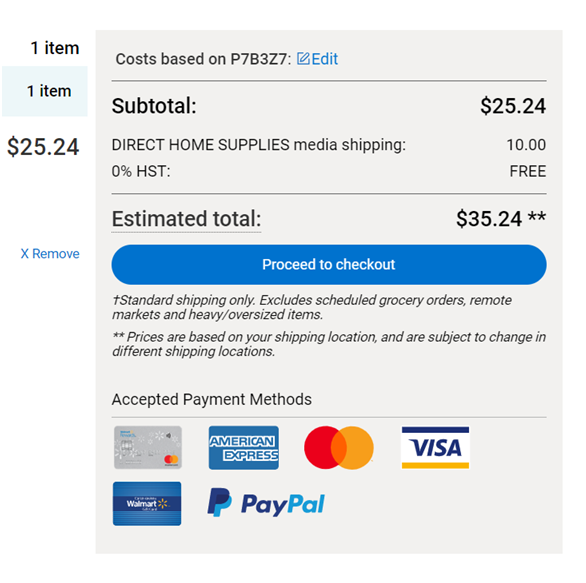Click the Mastercard logo
This screenshot has width=586, height=583.
click(339, 448)
